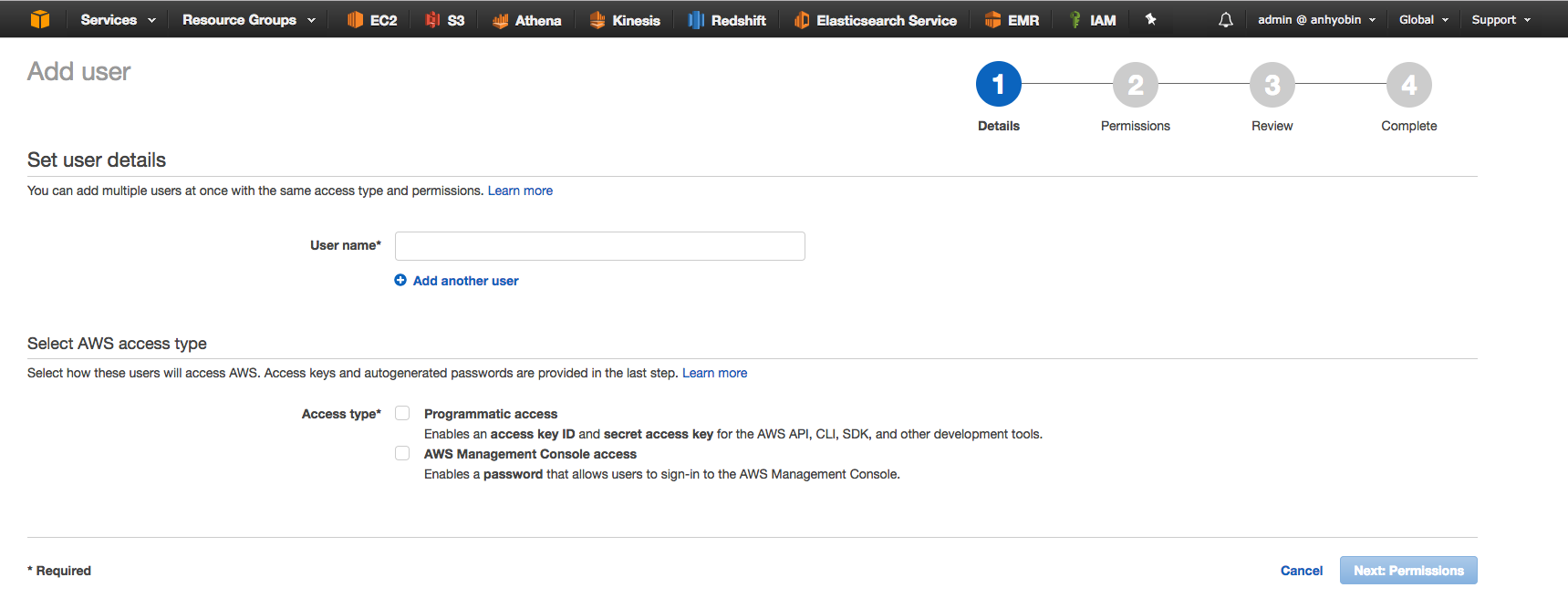Open the notifications bell
This screenshot has height=598, width=1568.
point(1226,20)
